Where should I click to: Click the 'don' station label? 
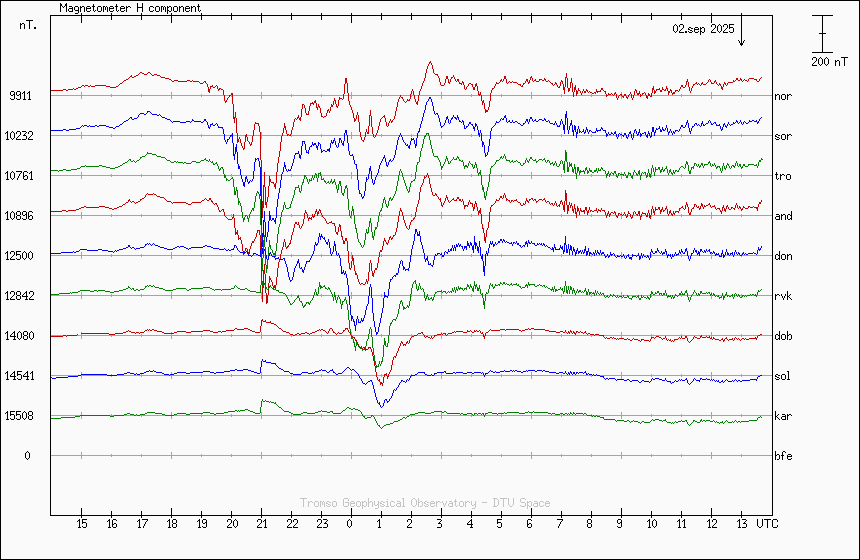click(x=783, y=256)
